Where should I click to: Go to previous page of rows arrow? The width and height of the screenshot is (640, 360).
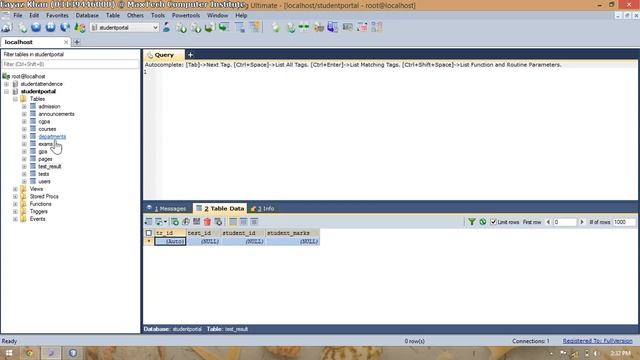pos(548,222)
